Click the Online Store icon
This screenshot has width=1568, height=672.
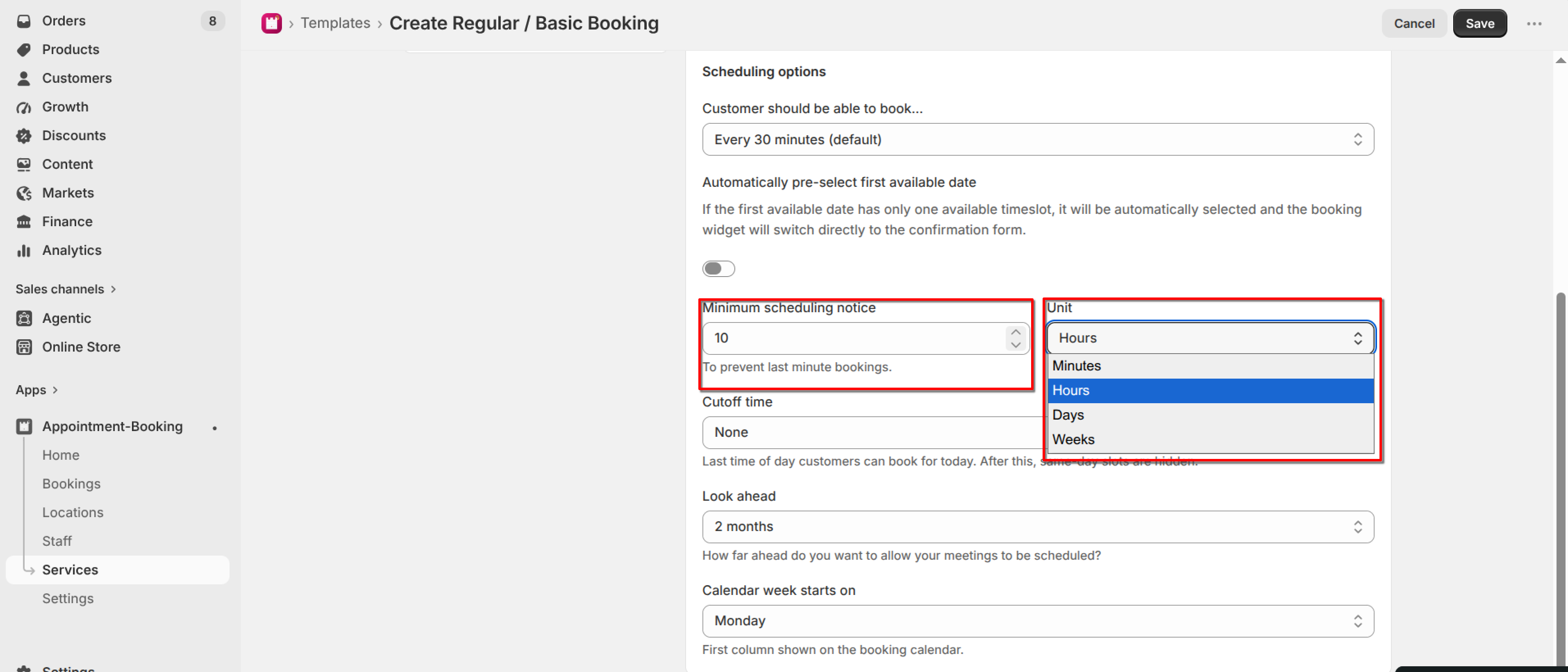[24, 347]
